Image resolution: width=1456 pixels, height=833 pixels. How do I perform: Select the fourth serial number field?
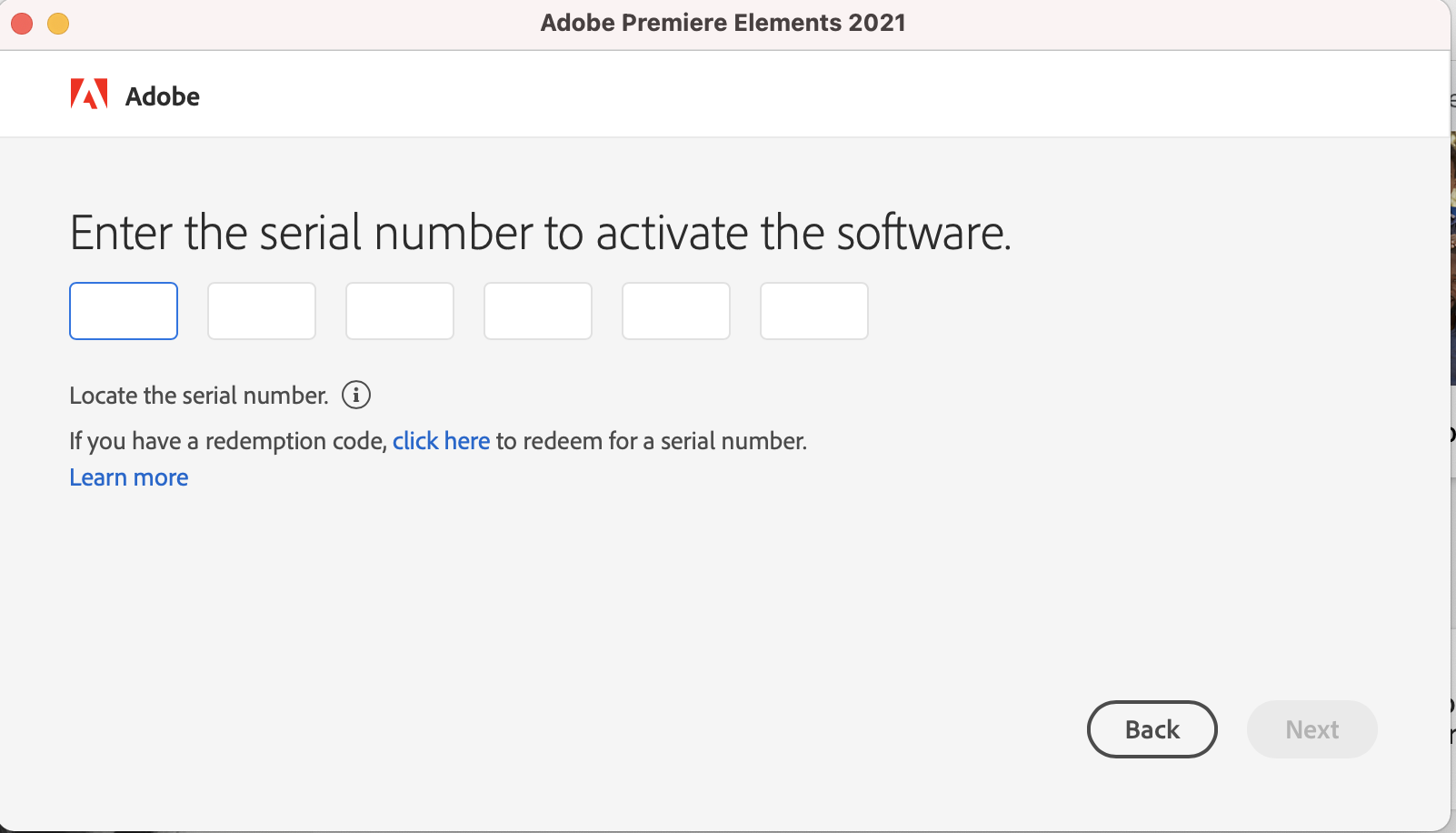[537, 311]
